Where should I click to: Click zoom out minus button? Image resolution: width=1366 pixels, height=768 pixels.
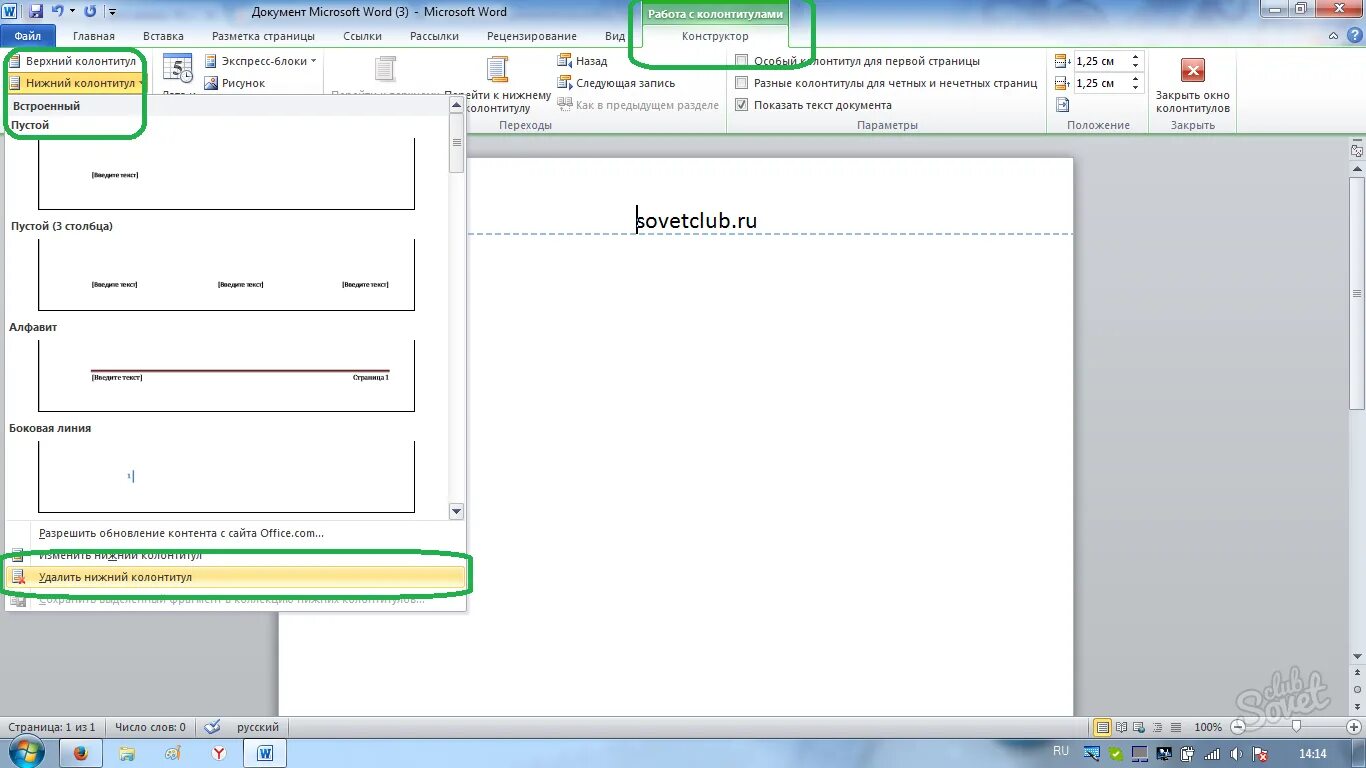pos(1238,727)
